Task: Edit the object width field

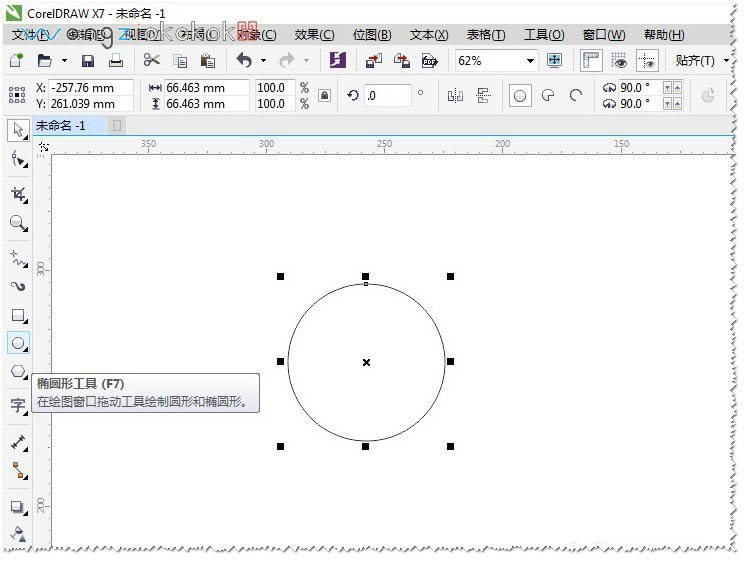Action: [x=206, y=88]
